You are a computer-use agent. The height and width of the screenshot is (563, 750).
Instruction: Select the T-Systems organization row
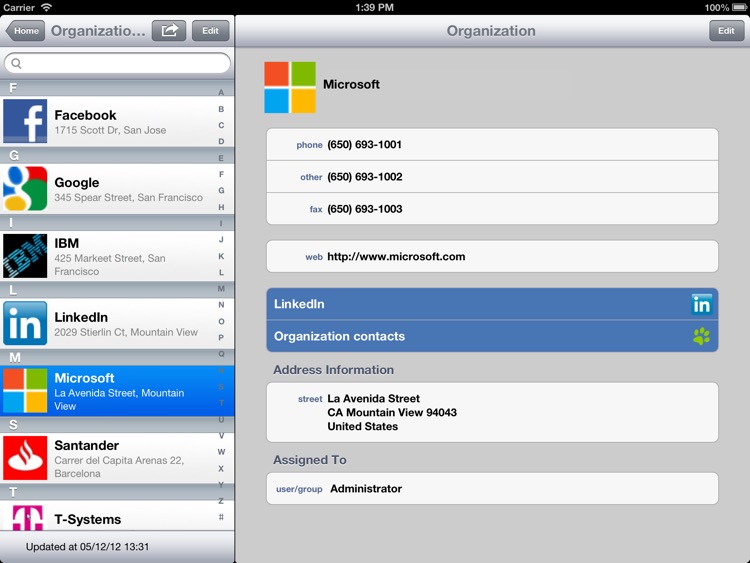(117, 516)
